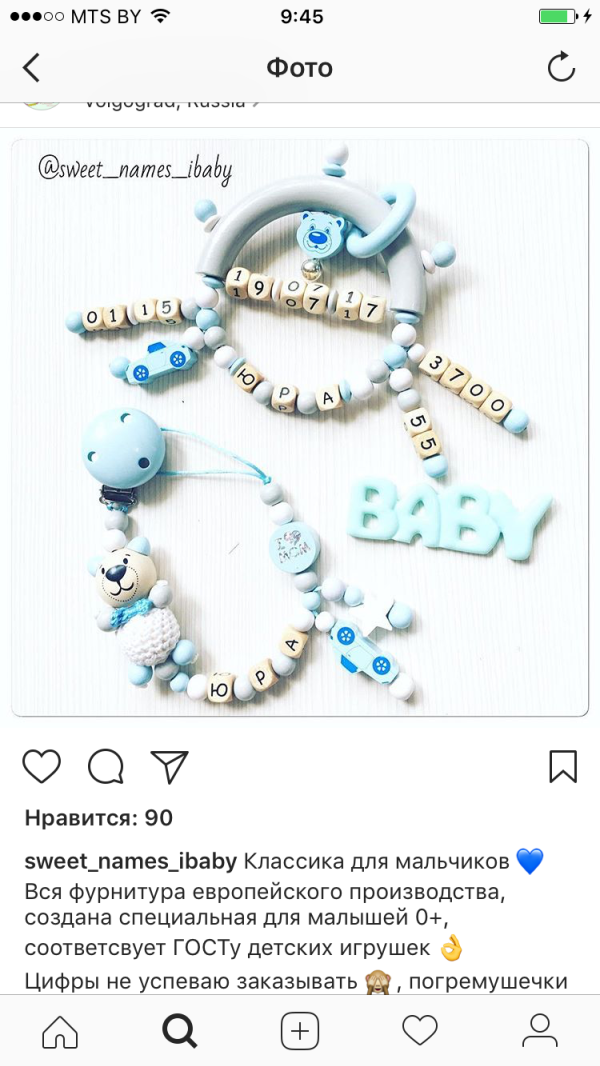Create new post with plus icon
Screen dimensions: 600x1066
click(300, 1031)
